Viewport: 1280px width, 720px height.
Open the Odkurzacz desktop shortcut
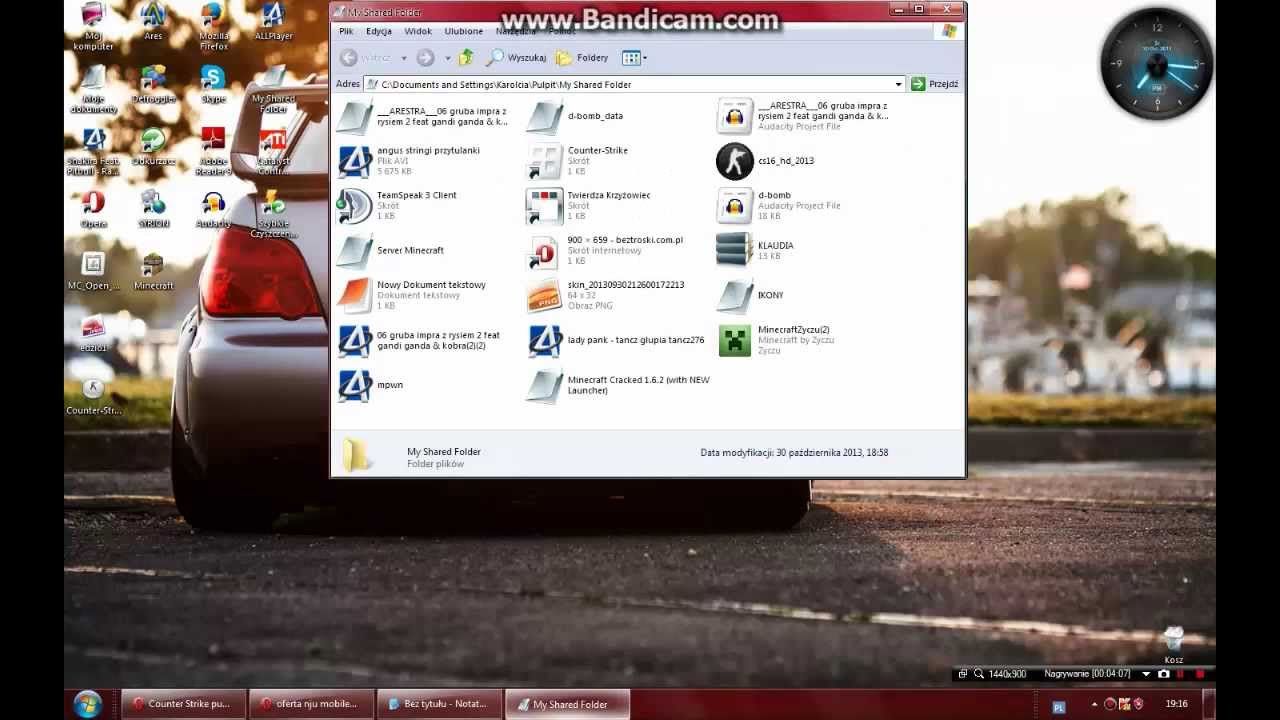(x=153, y=146)
